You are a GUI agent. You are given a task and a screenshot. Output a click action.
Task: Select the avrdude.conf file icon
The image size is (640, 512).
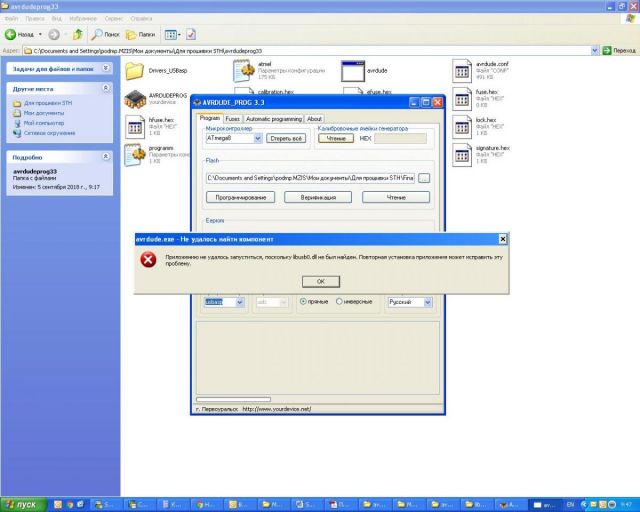click(x=461, y=70)
